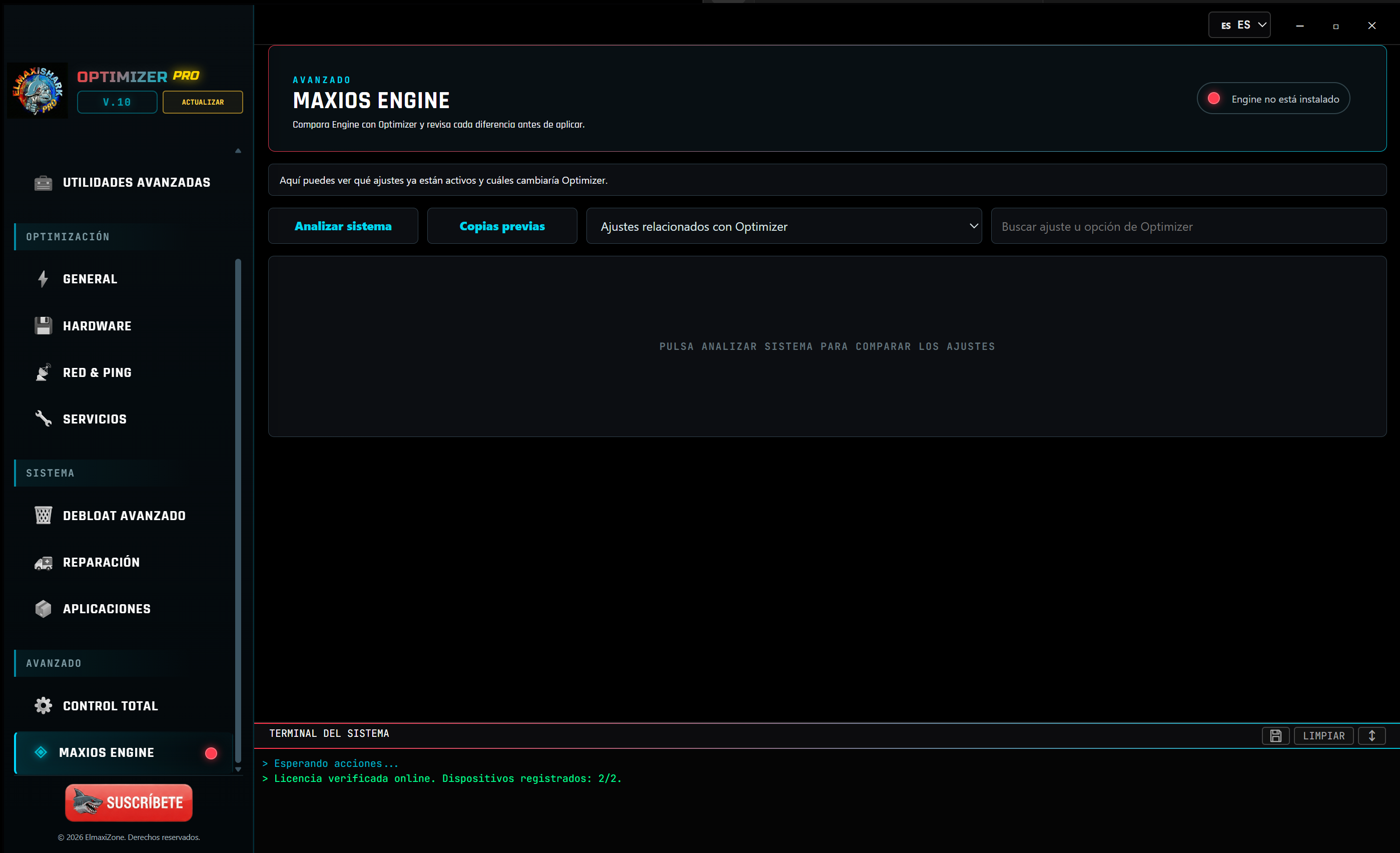Go to Red & Ping menu item

(124, 372)
